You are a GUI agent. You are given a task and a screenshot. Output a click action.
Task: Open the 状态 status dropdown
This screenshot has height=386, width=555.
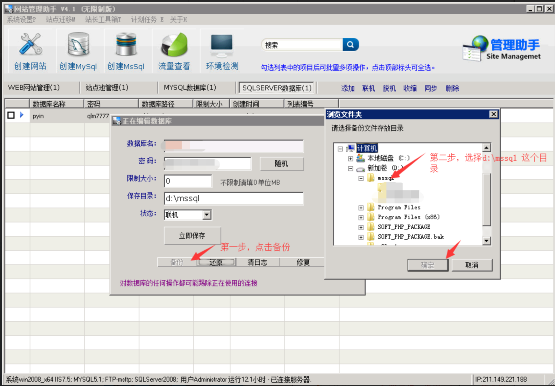pos(207,215)
